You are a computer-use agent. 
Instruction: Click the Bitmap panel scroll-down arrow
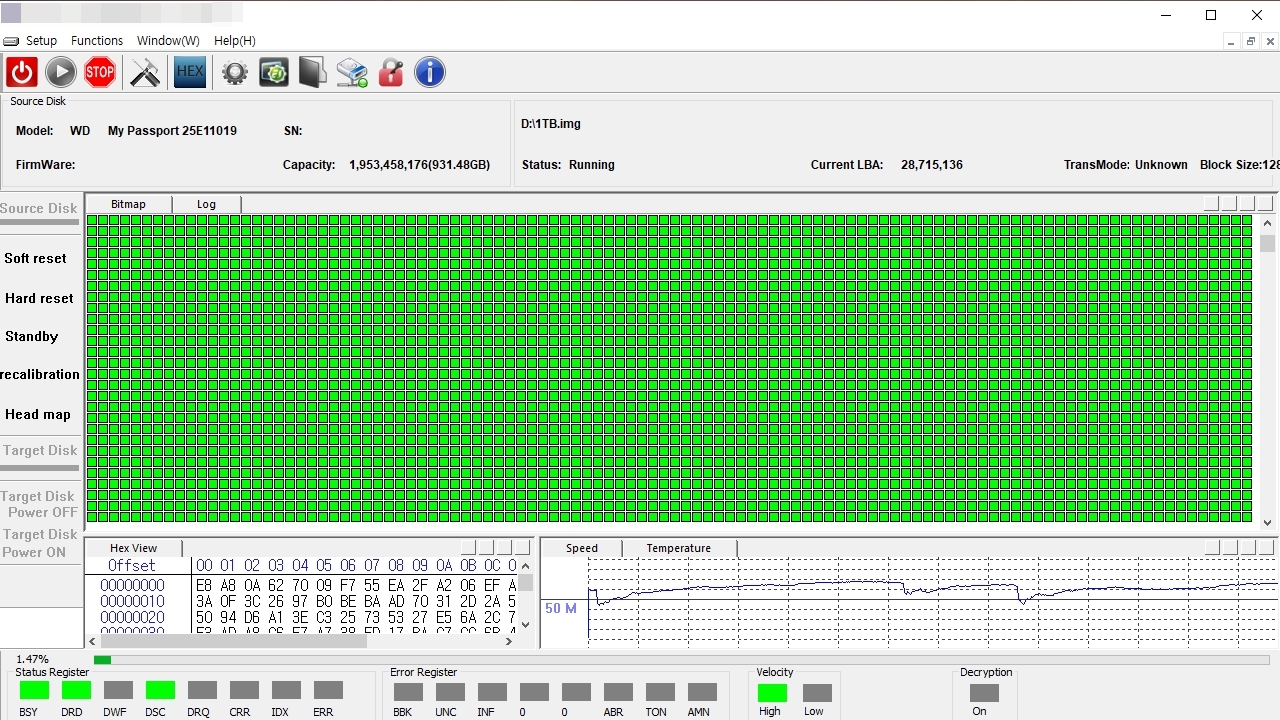coord(1268,522)
